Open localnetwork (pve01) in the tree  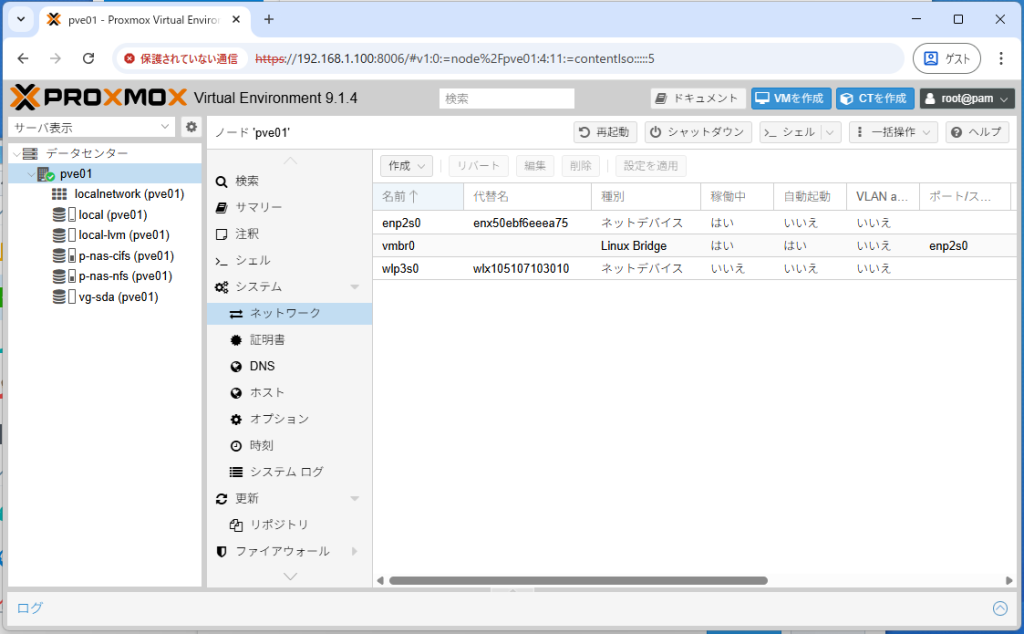pyautogui.click(x=128, y=194)
